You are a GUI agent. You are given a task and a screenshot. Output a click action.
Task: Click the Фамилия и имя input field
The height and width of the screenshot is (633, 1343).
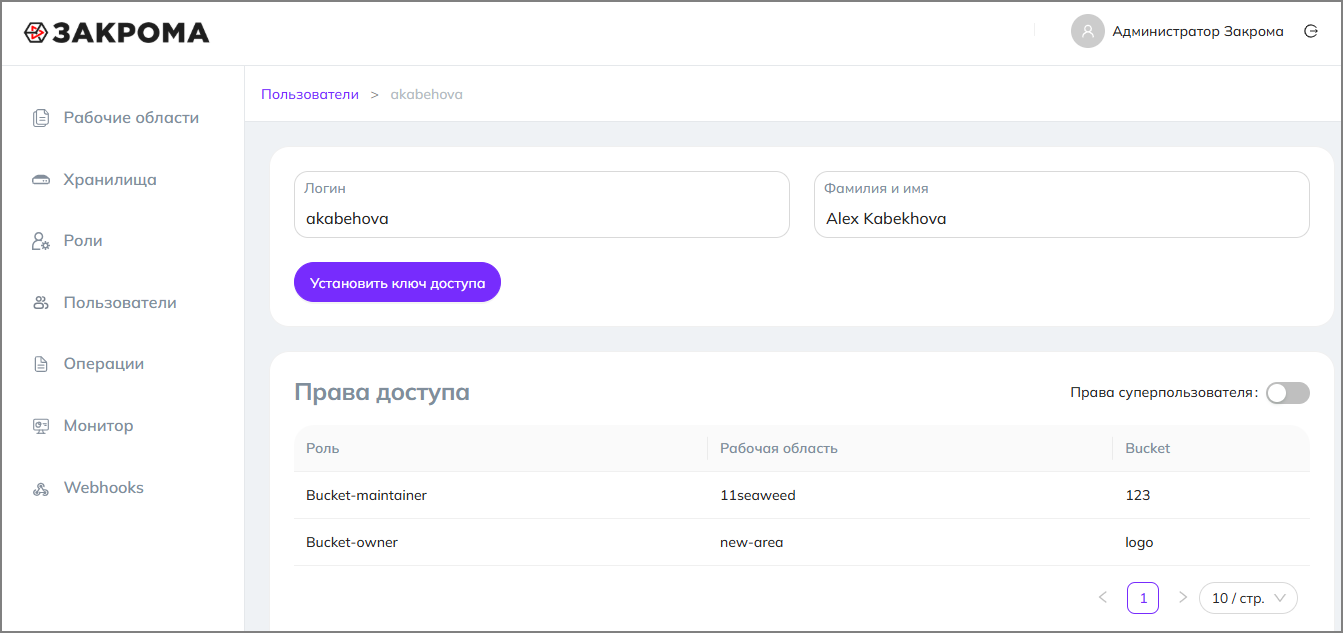pos(1061,218)
